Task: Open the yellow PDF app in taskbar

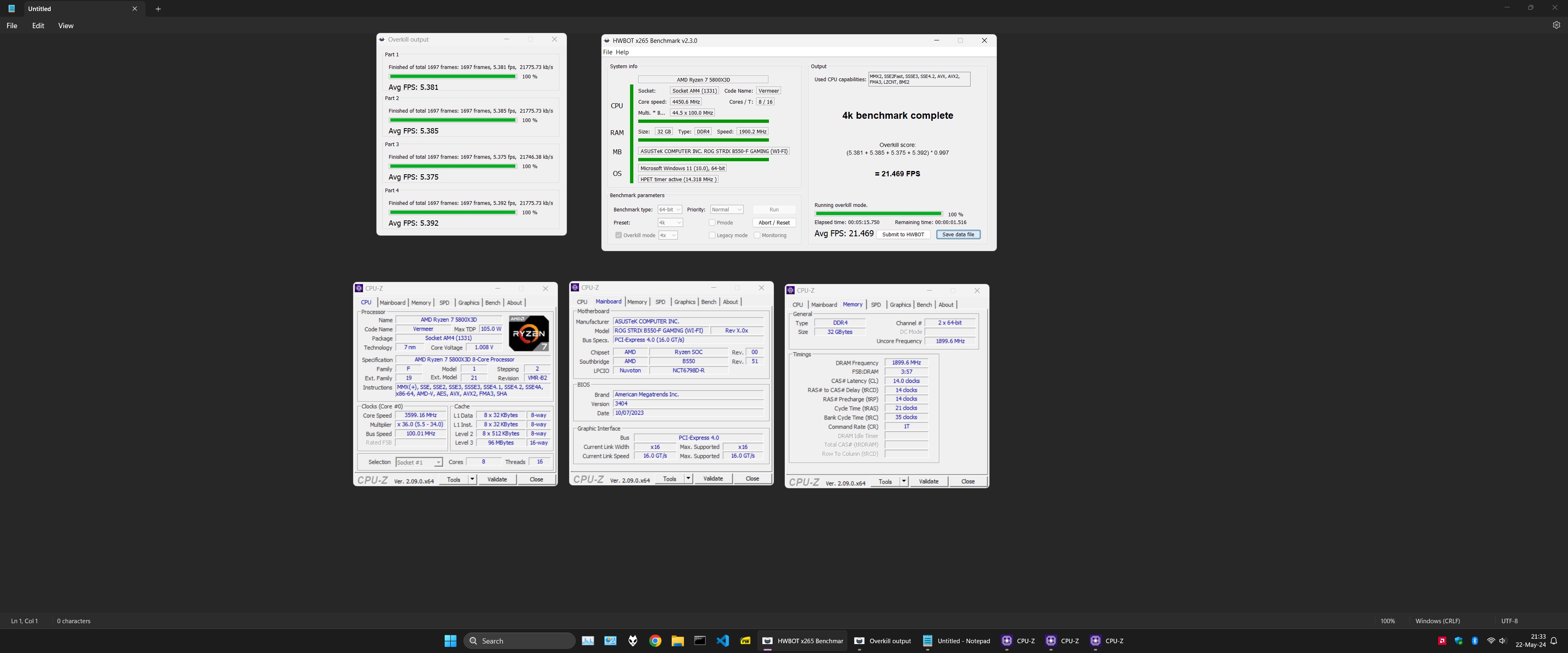Action: 745,641
